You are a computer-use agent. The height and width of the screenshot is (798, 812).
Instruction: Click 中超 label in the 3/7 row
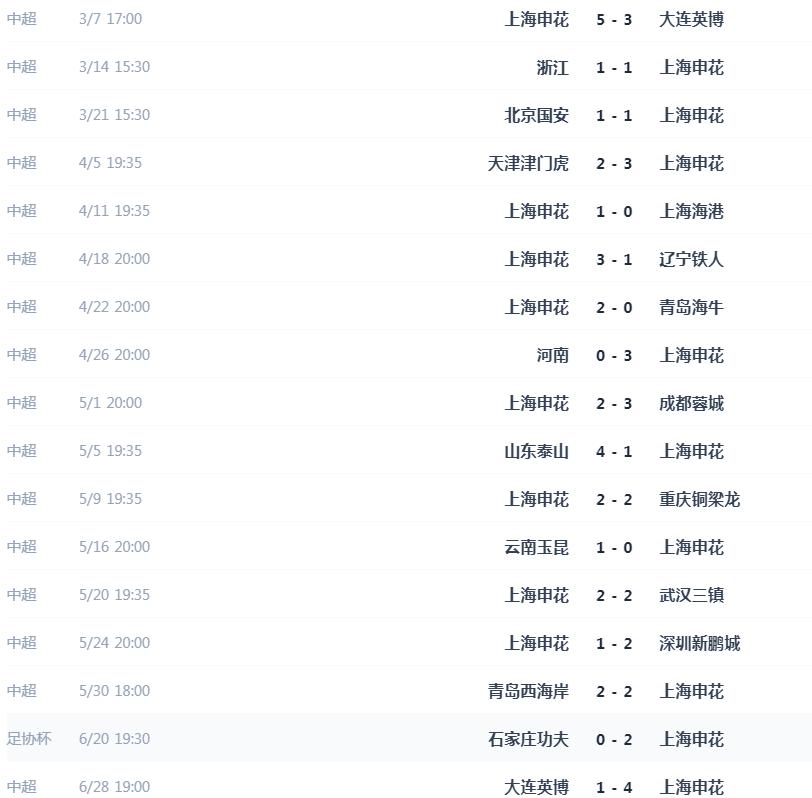[22, 19]
